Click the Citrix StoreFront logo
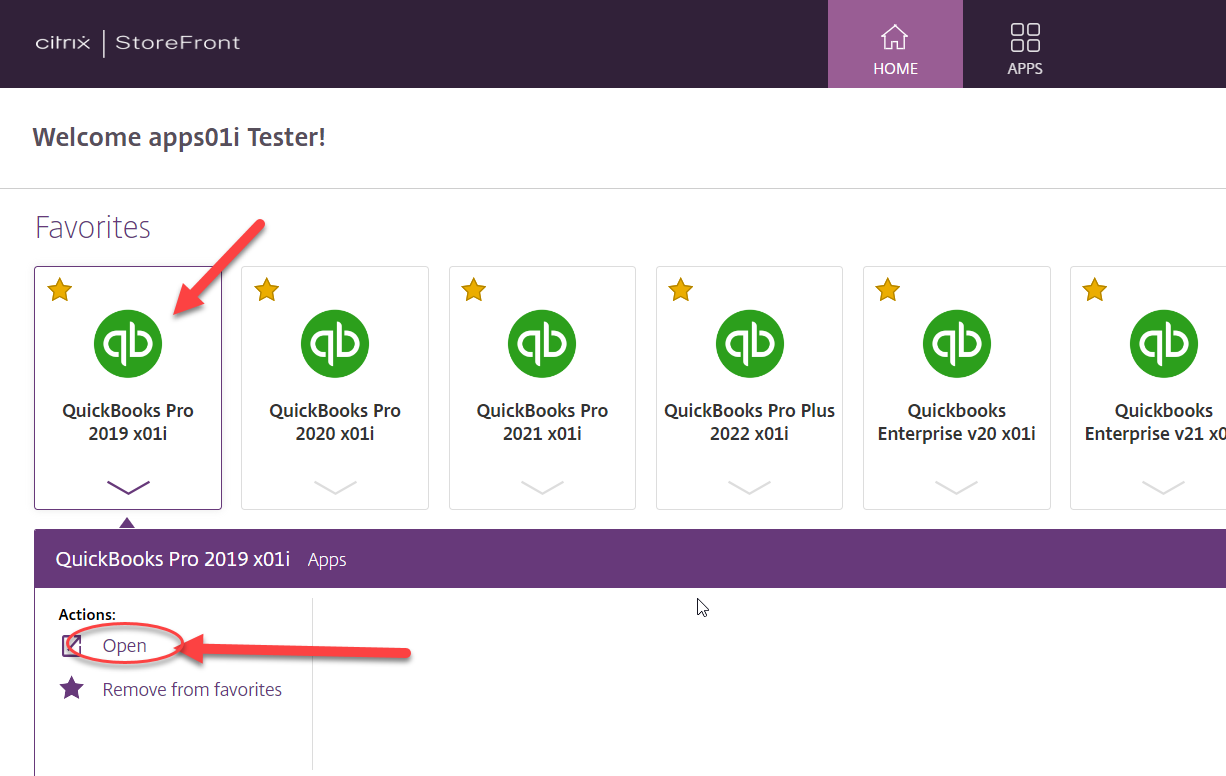This screenshot has height=776, width=1226. coord(138,43)
